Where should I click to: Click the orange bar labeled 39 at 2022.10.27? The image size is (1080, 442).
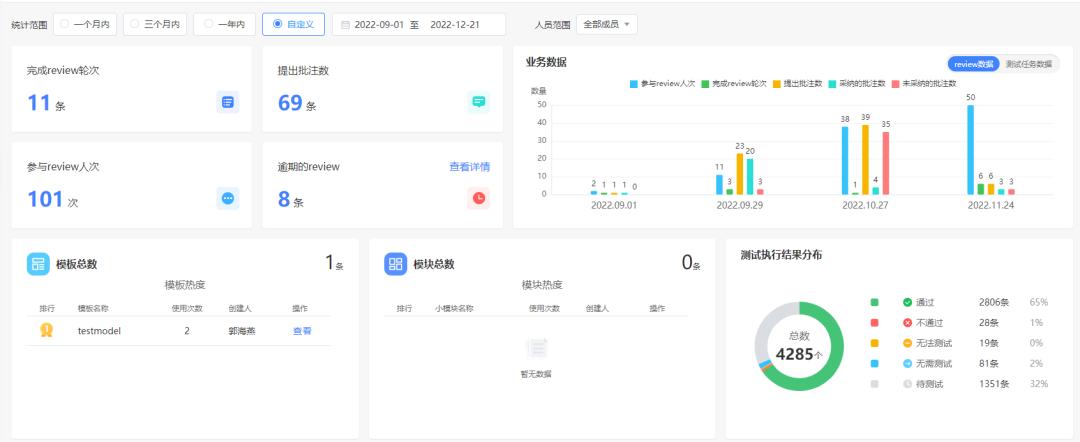865,160
